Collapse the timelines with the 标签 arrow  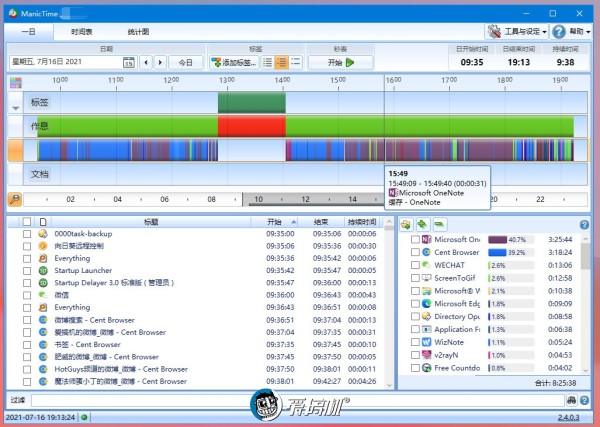pos(15,108)
